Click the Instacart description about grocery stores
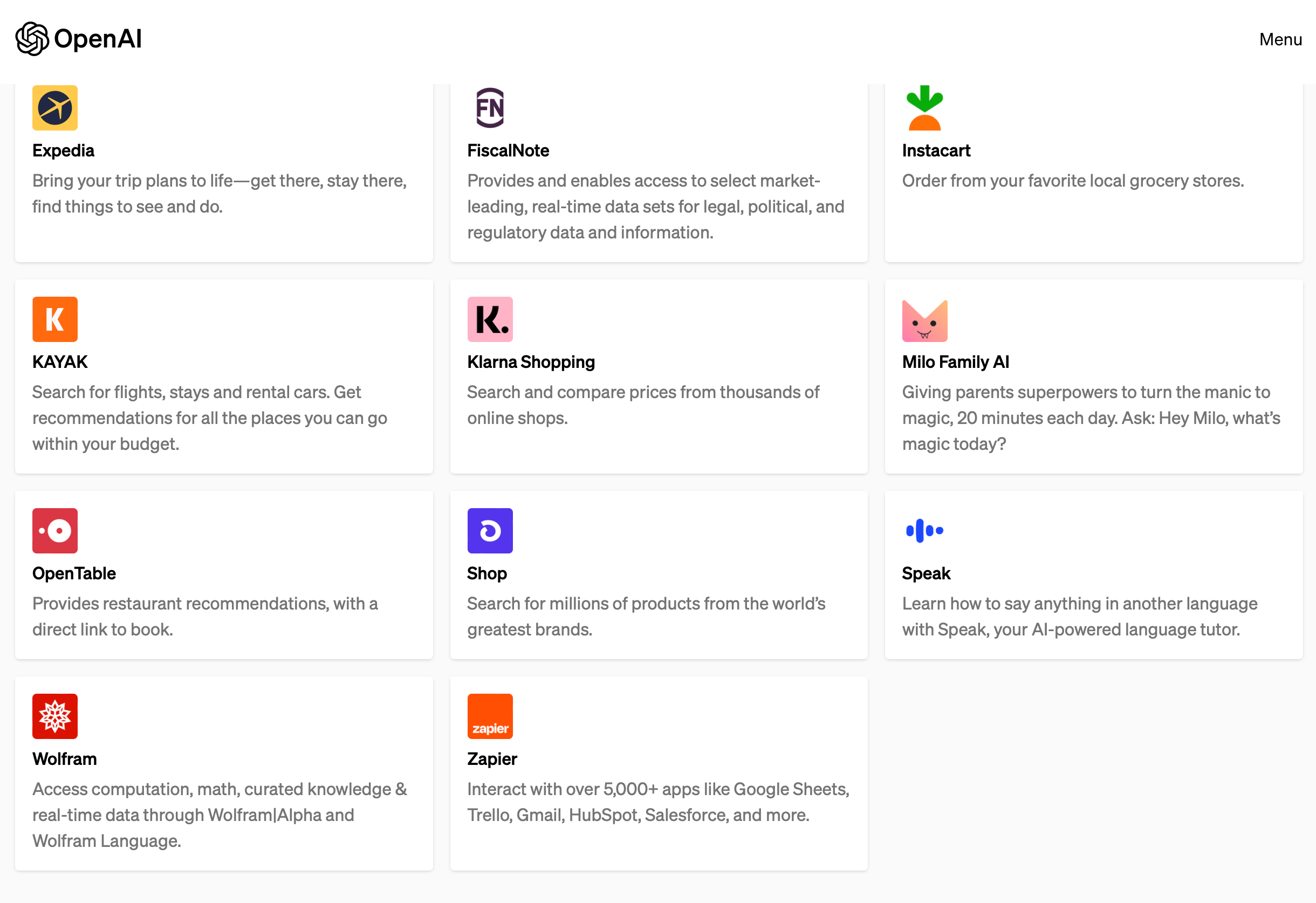1316x903 pixels. pyautogui.click(x=1073, y=181)
